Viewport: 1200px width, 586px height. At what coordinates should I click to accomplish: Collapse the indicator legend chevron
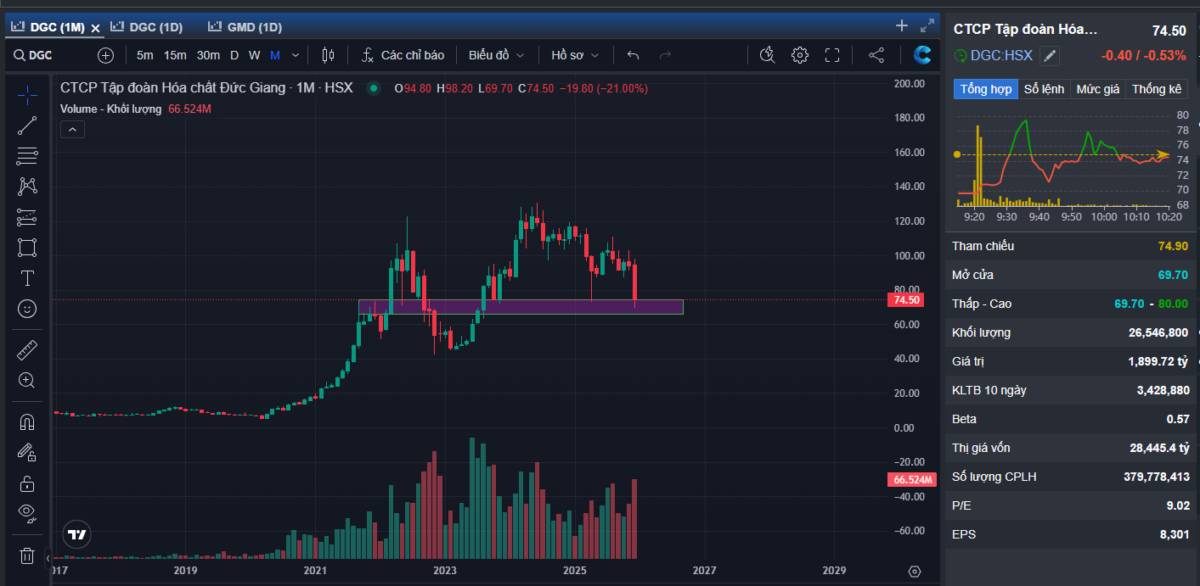[x=71, y=129]
